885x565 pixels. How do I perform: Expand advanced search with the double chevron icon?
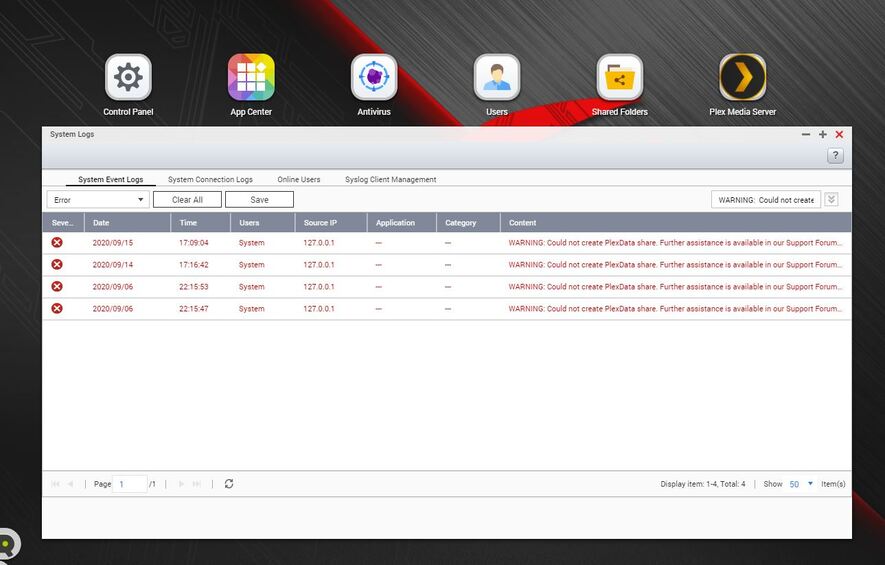coord(831,199)
